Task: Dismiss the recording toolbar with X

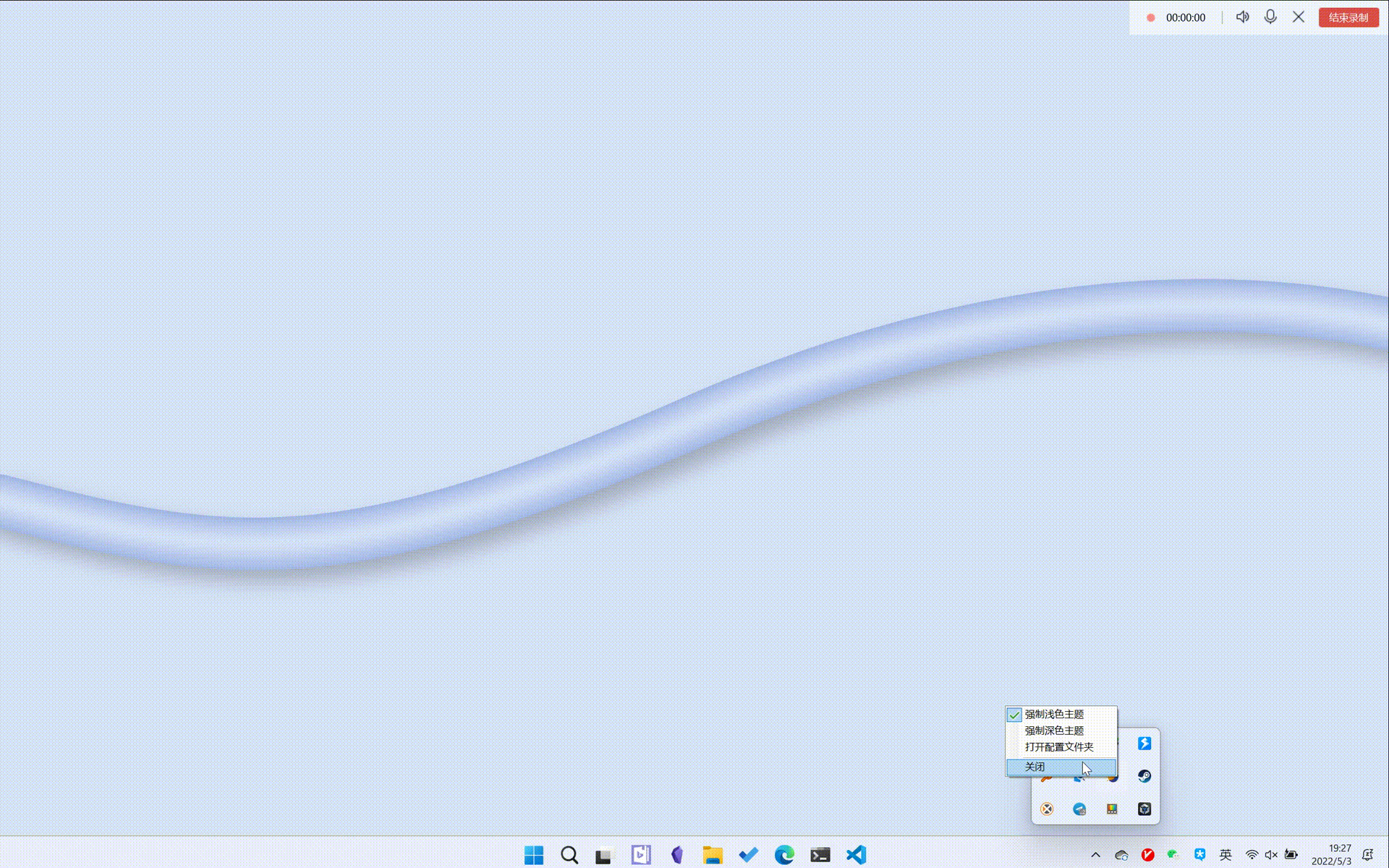Action: [x=1299, y=17]
